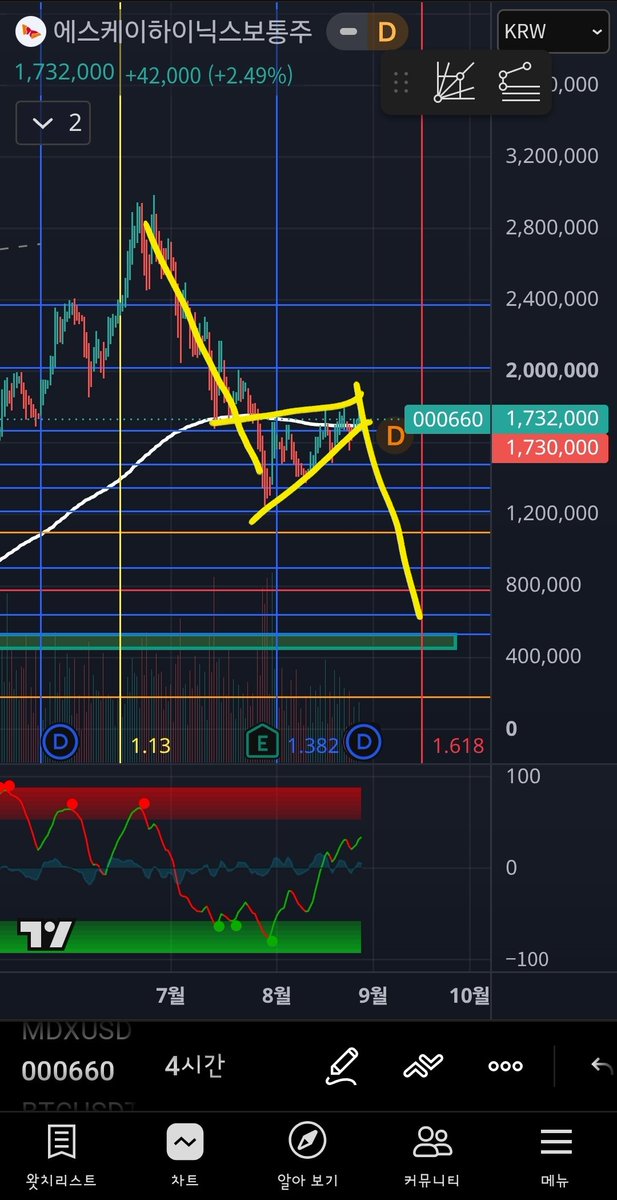Open the 메뉴 tab
The image size is (617, 1200).
click(x=555, y=1155)
